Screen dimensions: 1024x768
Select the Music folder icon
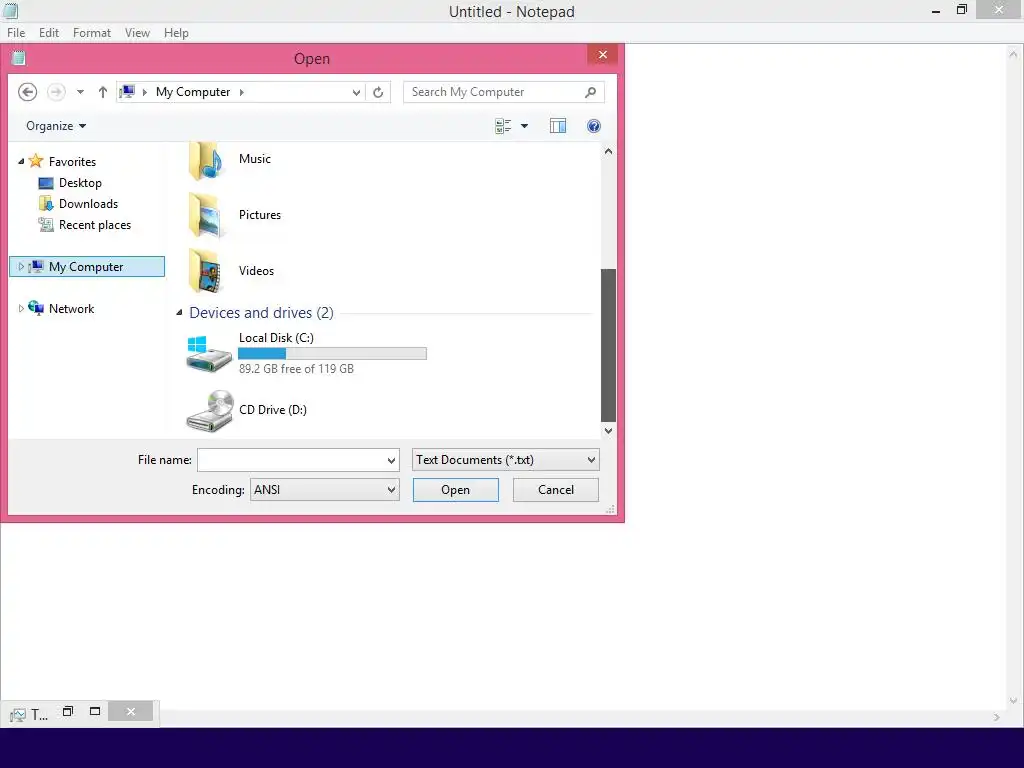tap(206, 161)
